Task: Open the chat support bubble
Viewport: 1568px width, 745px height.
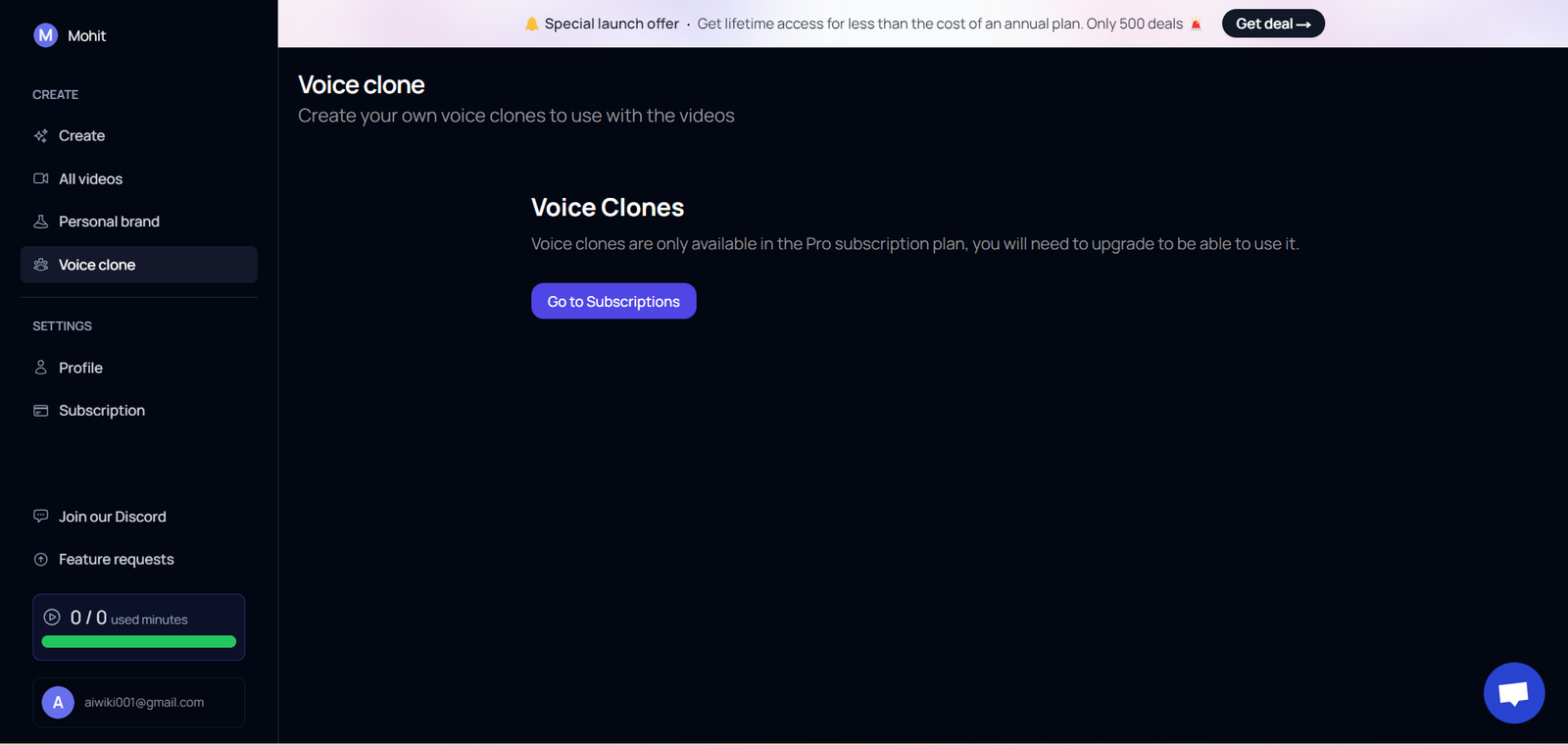Action: pyautogui.click(x=1514, y=693)
